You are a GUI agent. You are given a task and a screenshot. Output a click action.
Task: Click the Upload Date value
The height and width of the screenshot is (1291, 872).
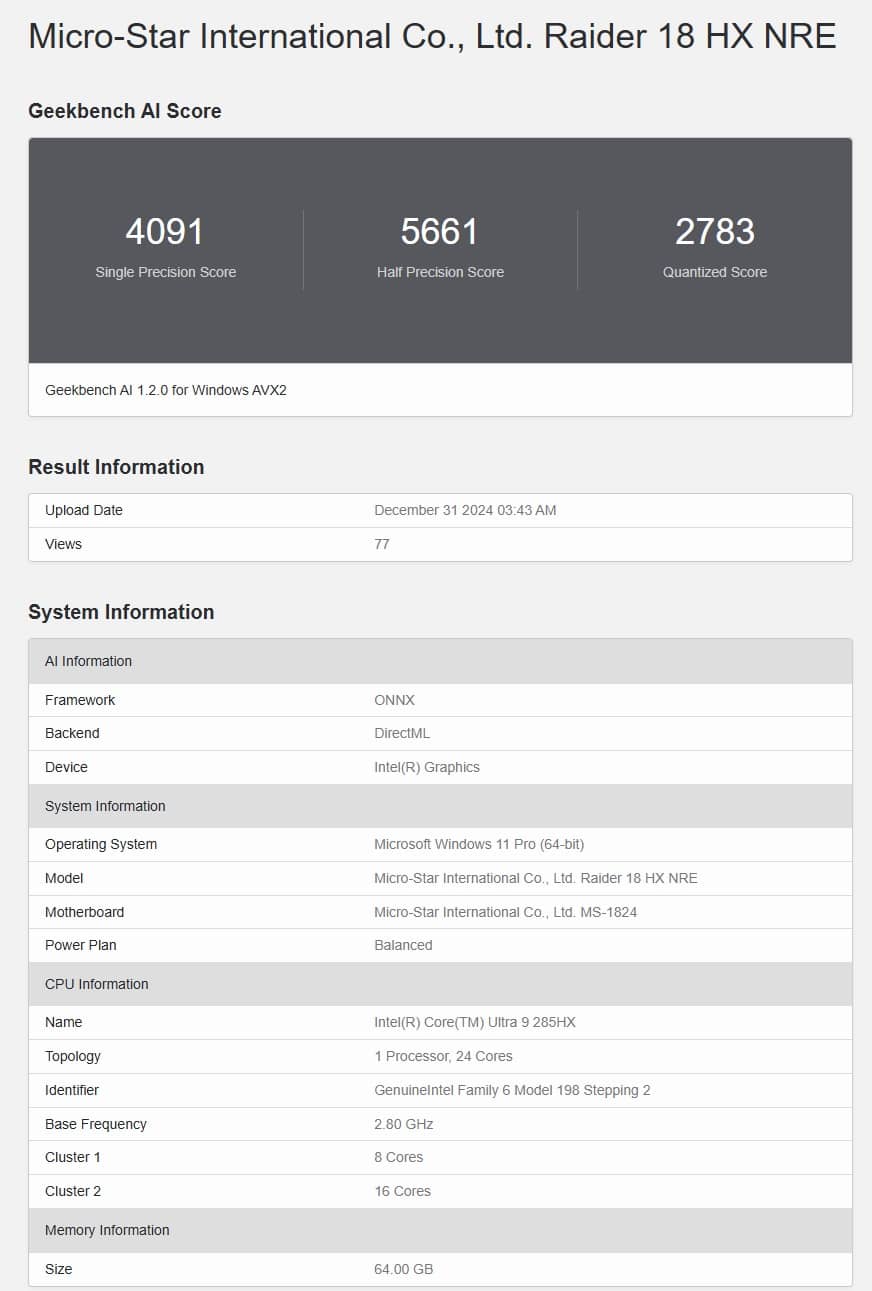coord(465,510)
